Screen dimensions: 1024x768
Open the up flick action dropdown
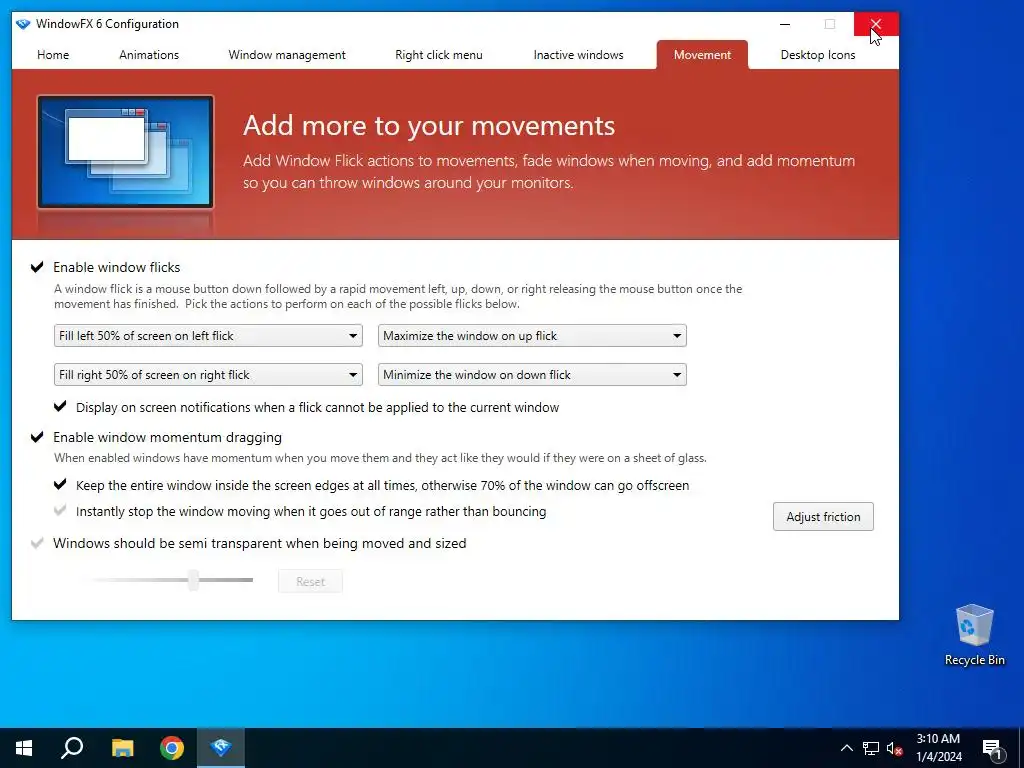[x=532, y=336]
